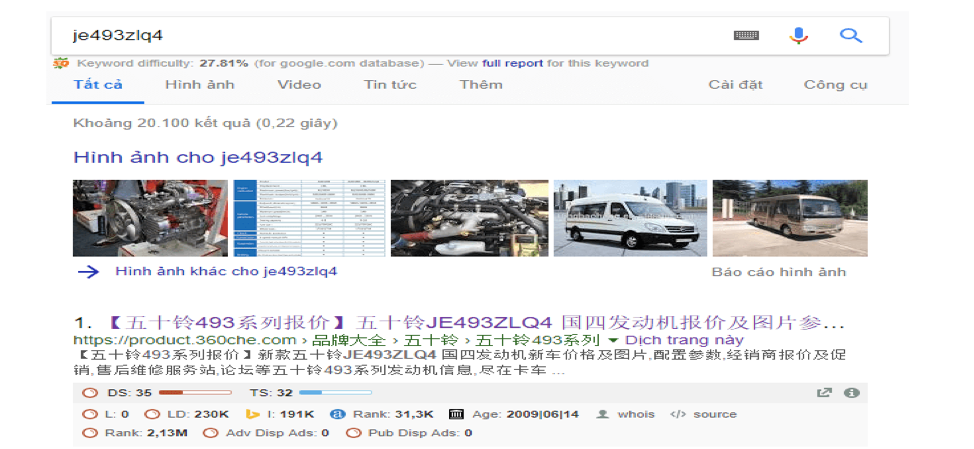This screenshot has width=974, height=449.
Task: Open the engine bay close-up thumbnail
Action: coord(470,218)
